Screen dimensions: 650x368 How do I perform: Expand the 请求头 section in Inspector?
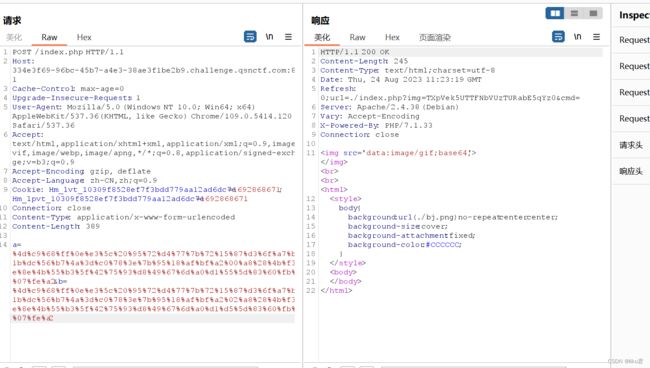click(x=631, y=145)
